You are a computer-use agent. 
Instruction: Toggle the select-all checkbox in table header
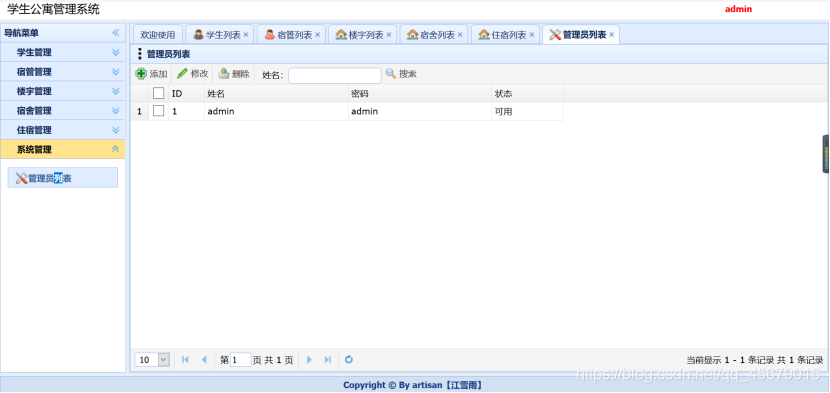[158, 93]
